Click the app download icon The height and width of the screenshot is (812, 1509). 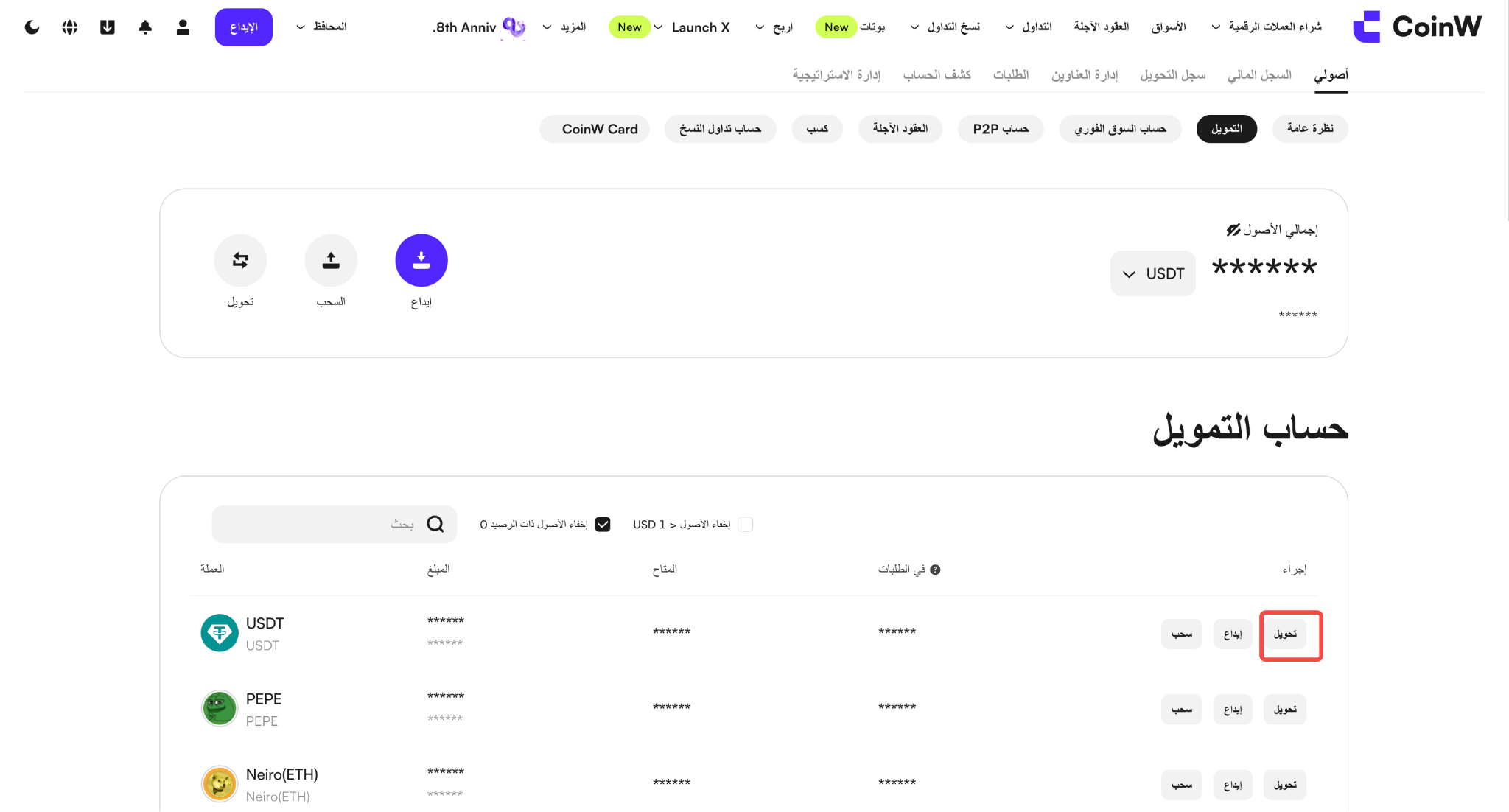tap(108, 27)
